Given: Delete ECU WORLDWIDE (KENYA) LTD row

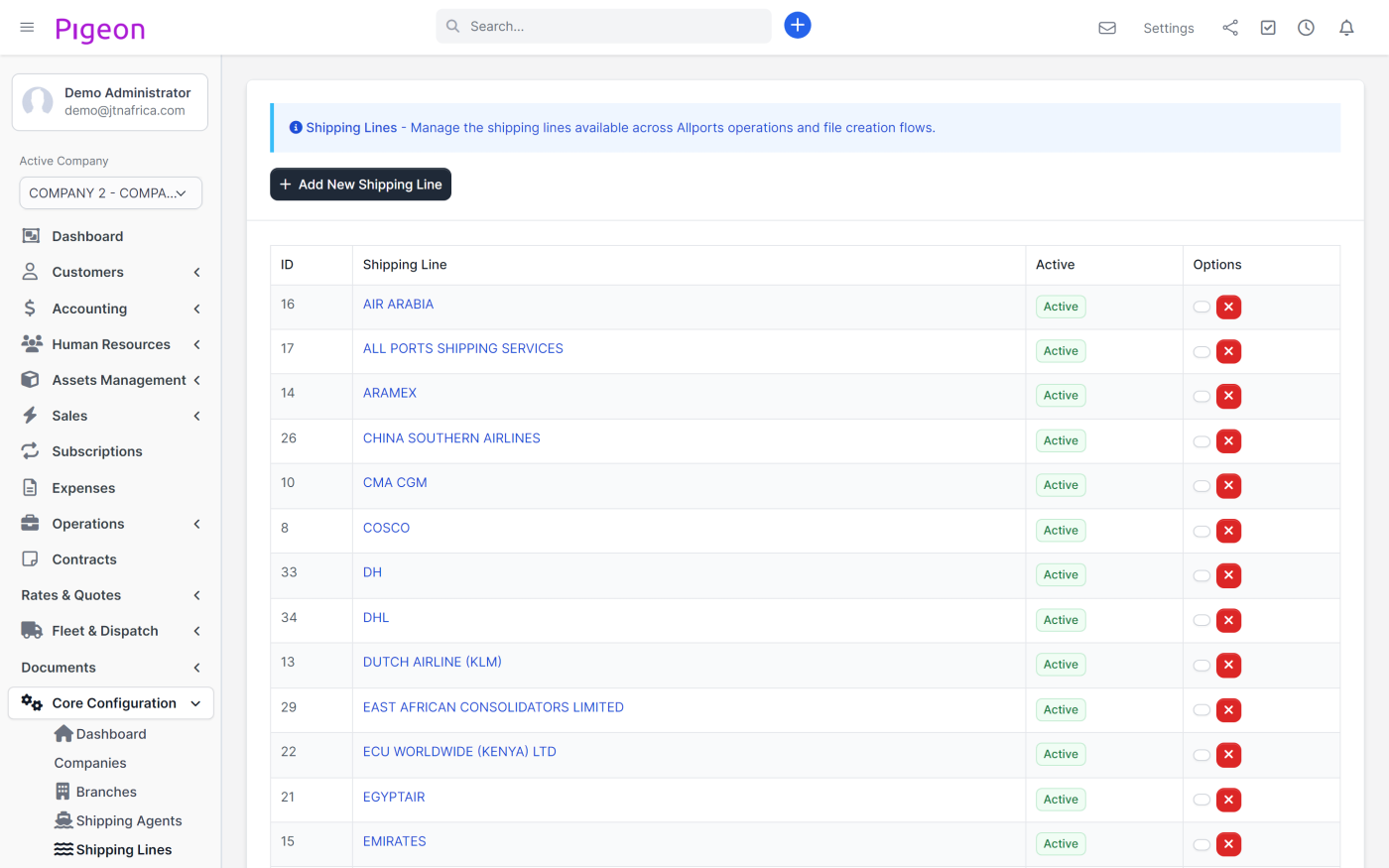Looking at the screenshot, I should pyautogui.click(x=1228, y=756).
